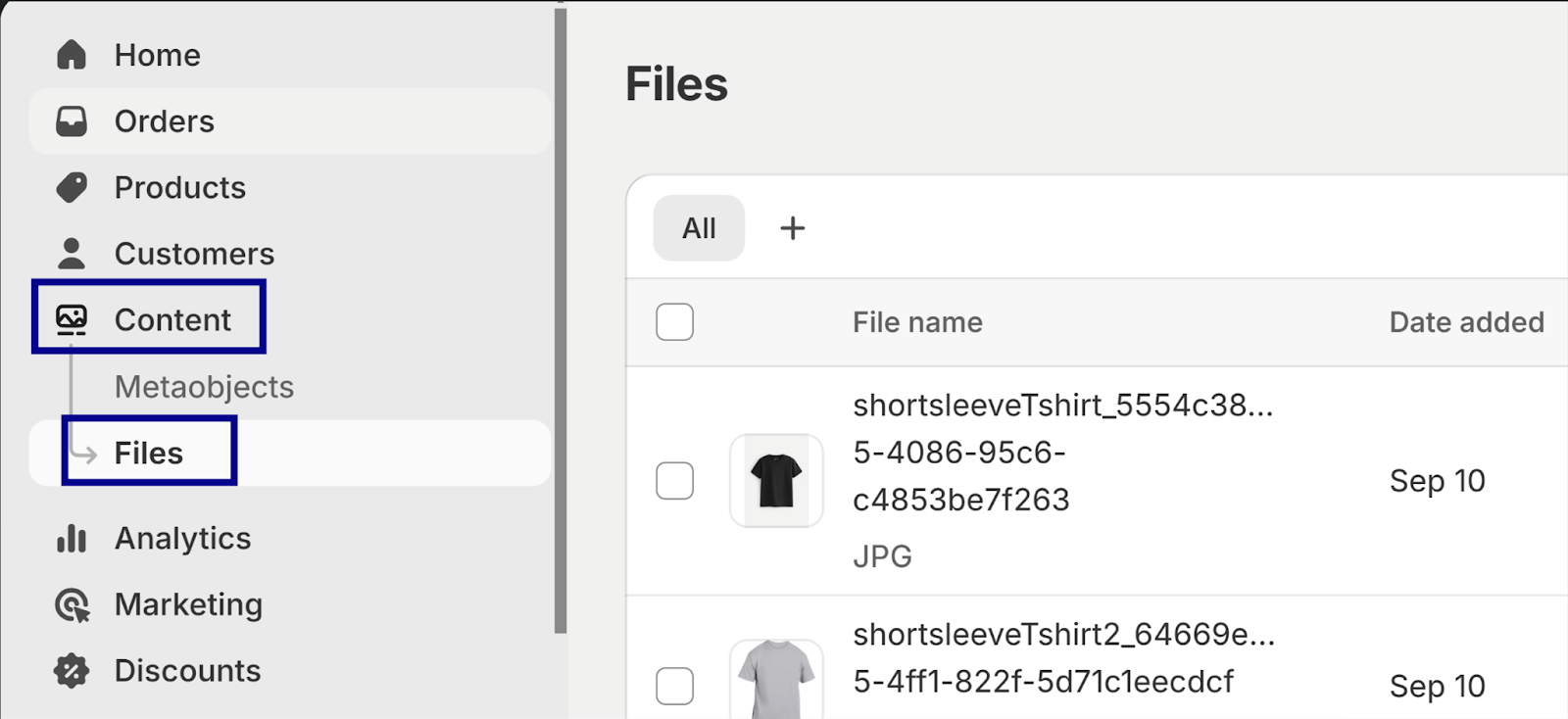
Task: Click Sep 10 date of shortsleeveTshirt_5554c38
Action: click(1438, 481)
